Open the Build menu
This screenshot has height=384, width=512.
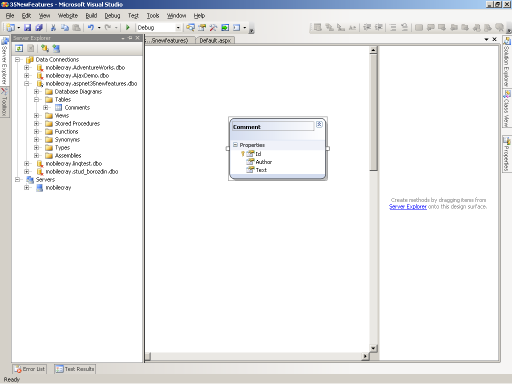(x=91, y=16)
